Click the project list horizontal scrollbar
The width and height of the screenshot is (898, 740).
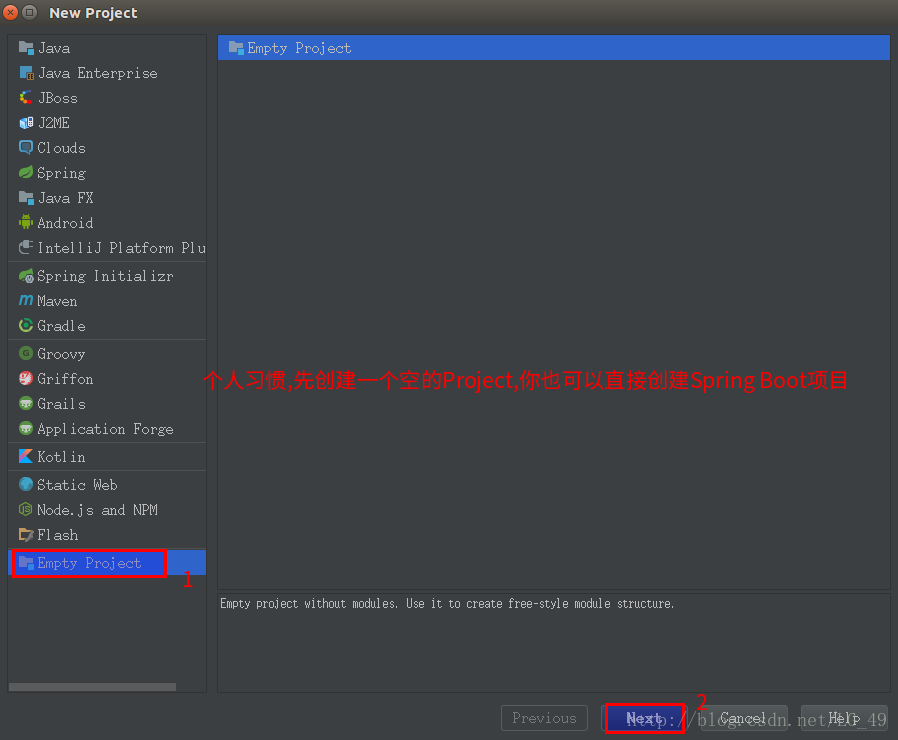[92, 687]
